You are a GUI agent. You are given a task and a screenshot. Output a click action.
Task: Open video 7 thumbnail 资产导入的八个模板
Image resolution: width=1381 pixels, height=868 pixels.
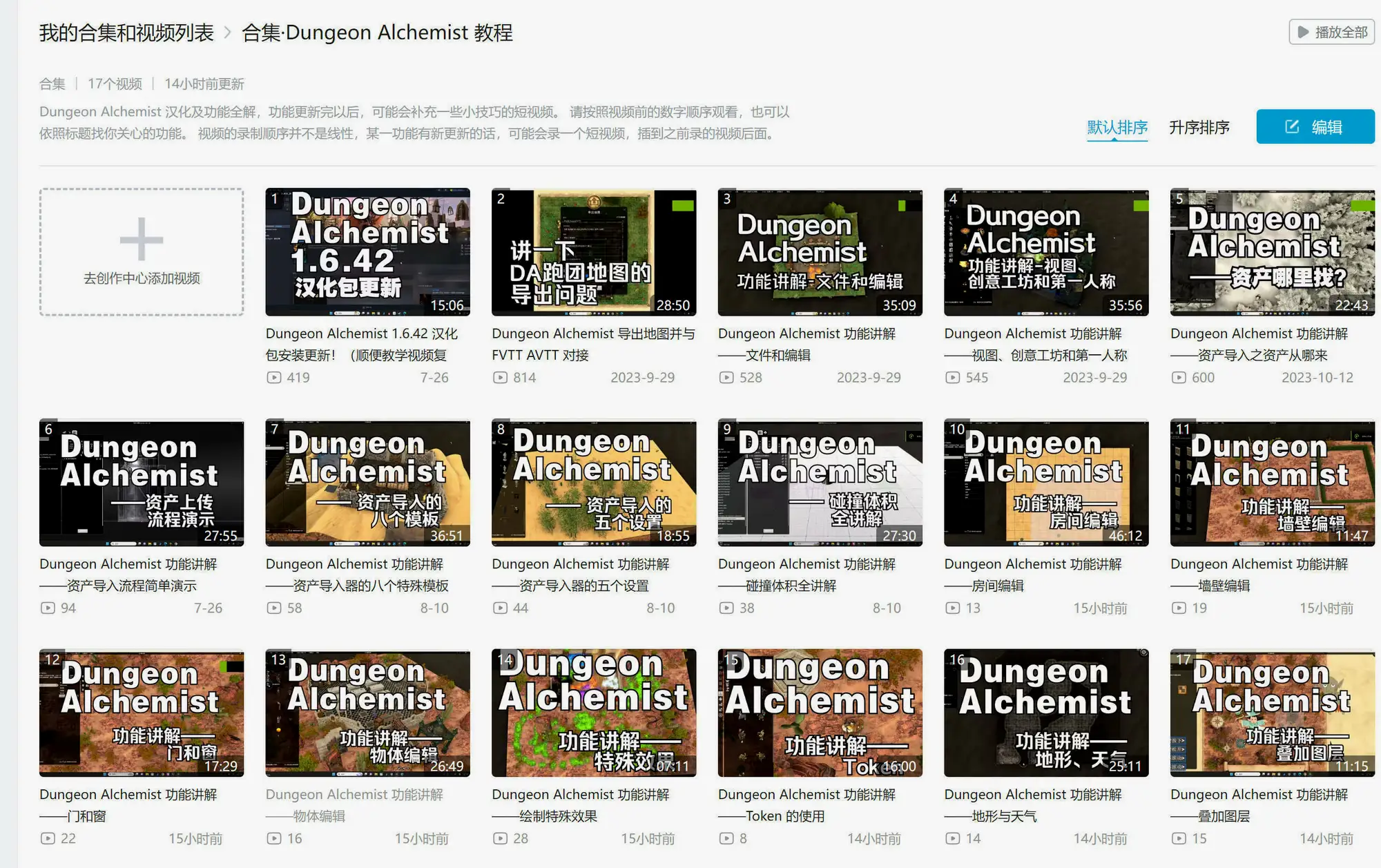click(367, 483)
